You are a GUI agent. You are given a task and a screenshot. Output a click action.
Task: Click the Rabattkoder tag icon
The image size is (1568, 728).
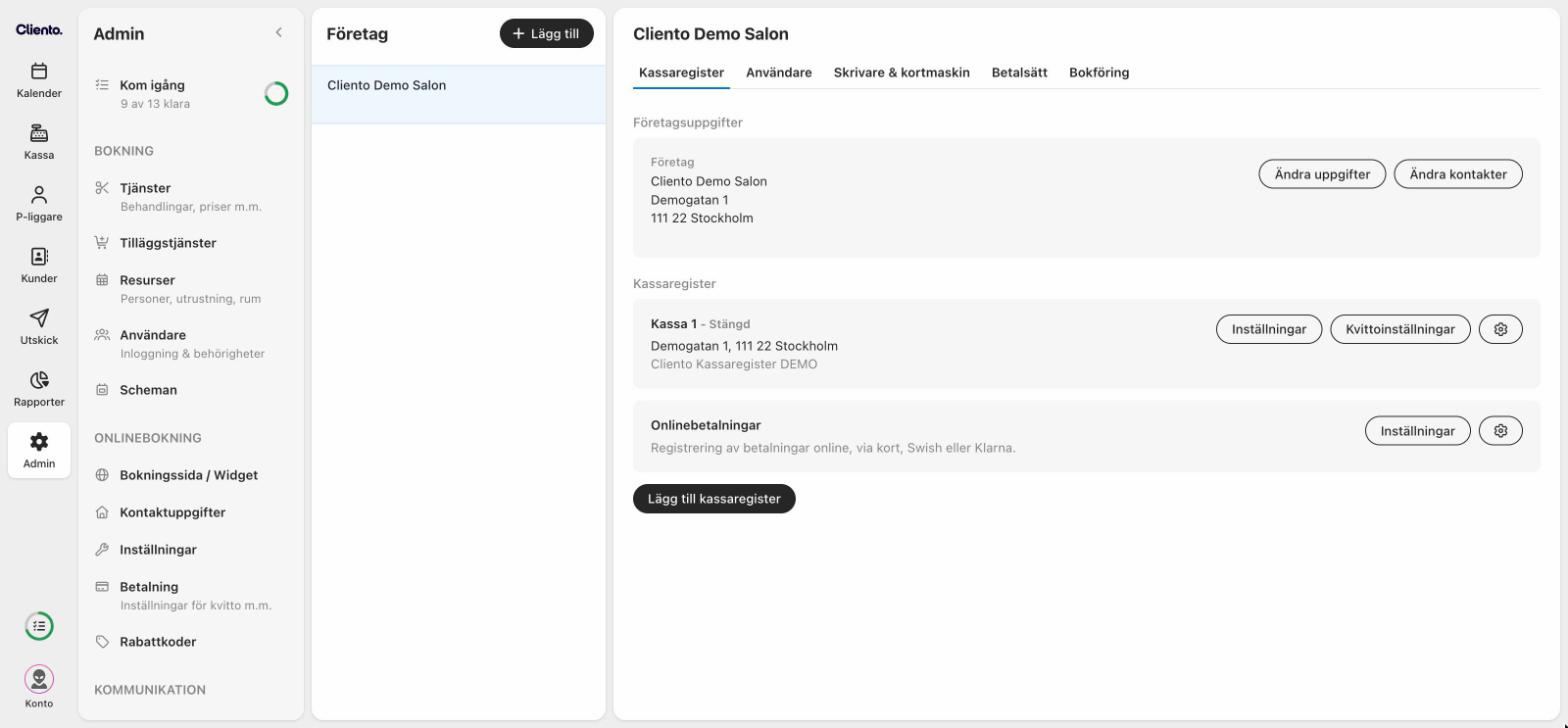102,642
